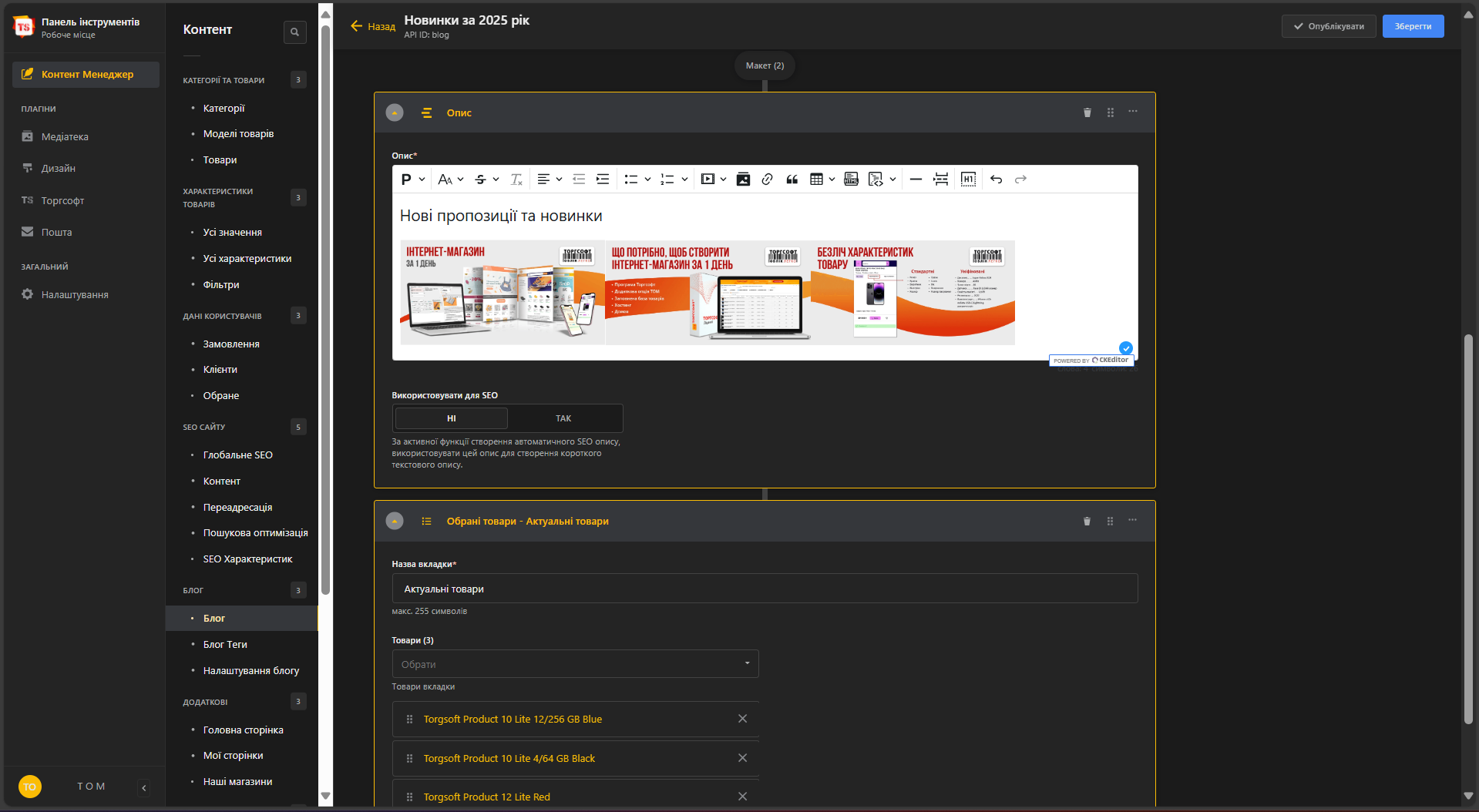This screenshot has height=812, width=1479.
Task: Open Torgsoft Product 10 Lite 4/64 GB Black link
Action: coord(509,759)
